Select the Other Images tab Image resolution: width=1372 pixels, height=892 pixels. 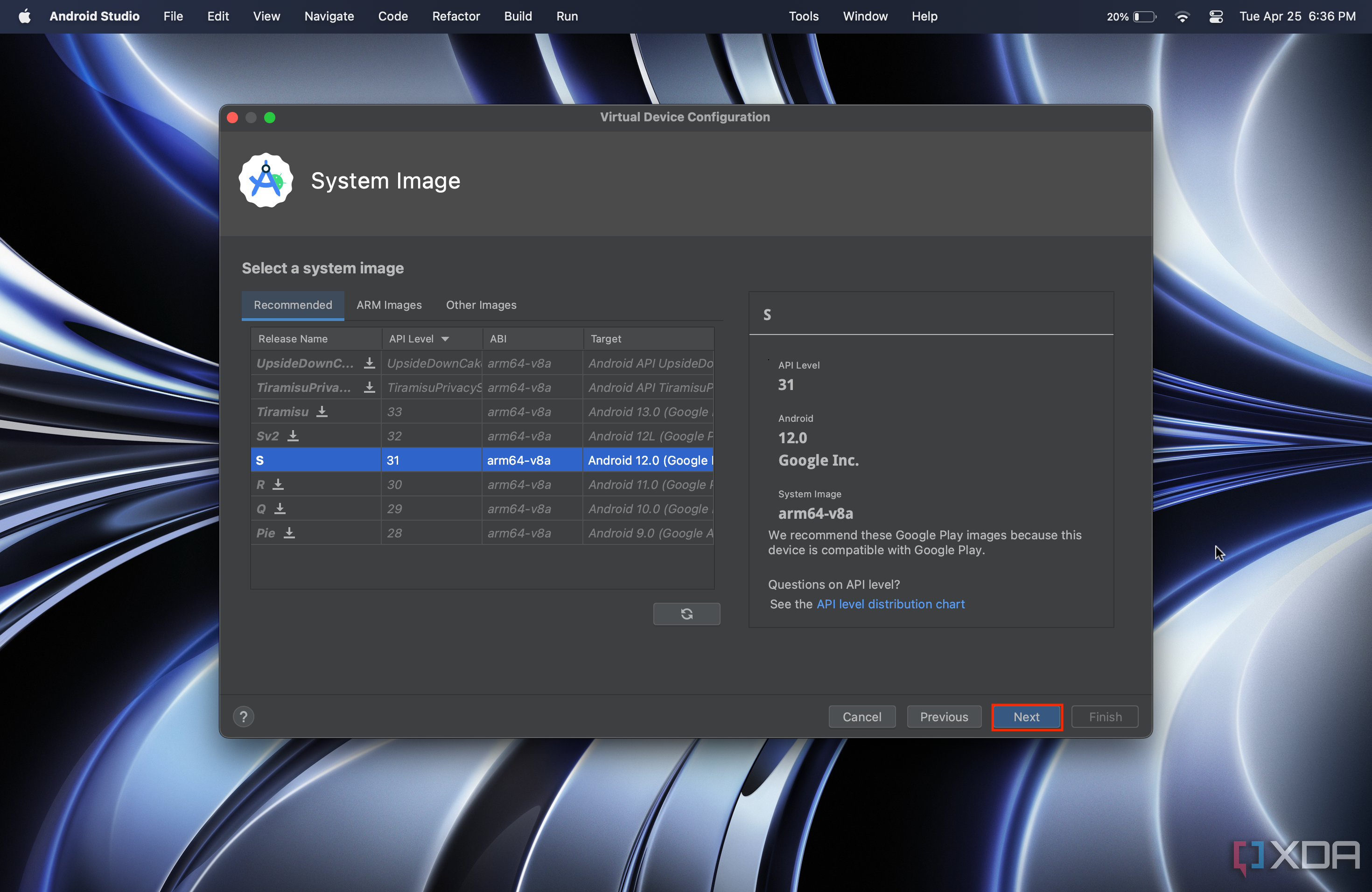481,304
